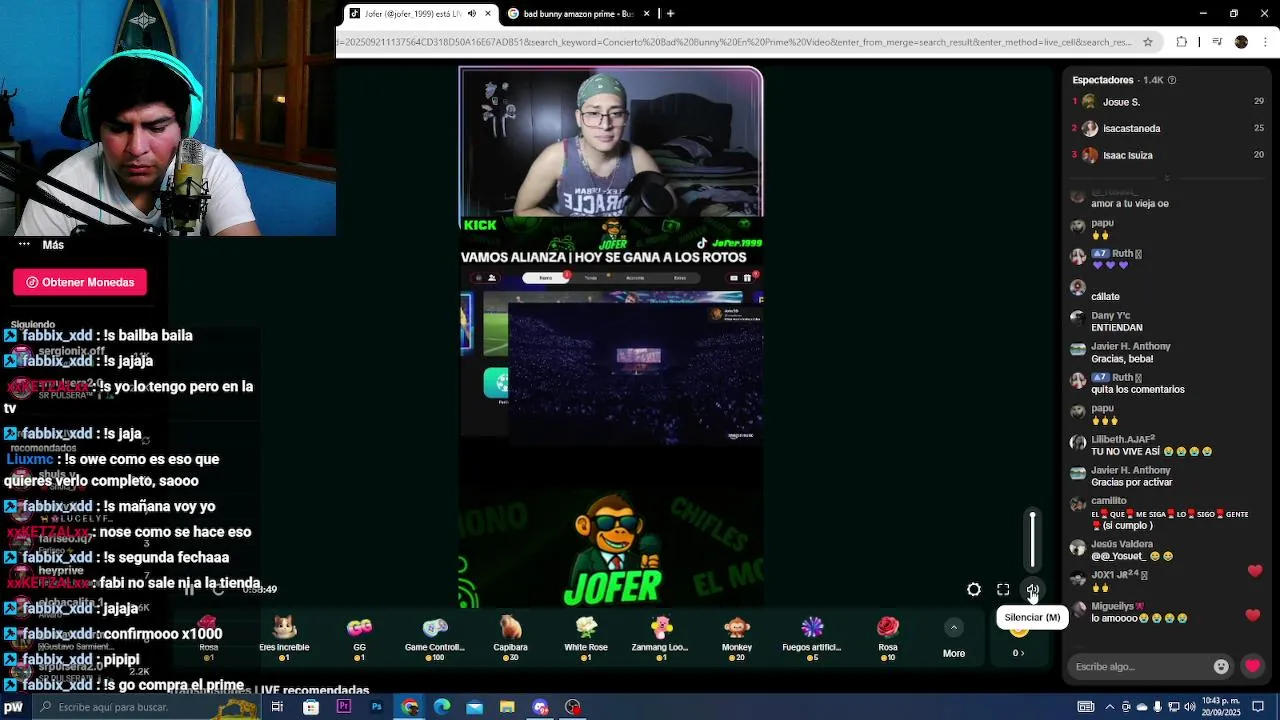The image size is (1280, 720).
Task: Click the browser address bar URL
Action: (x=735, y=42)
